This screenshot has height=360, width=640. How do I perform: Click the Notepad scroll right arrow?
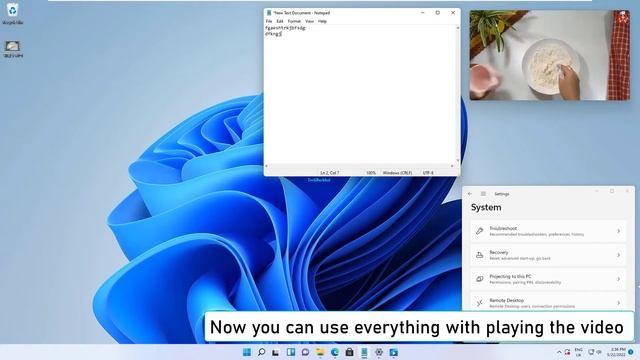(452, 166)
